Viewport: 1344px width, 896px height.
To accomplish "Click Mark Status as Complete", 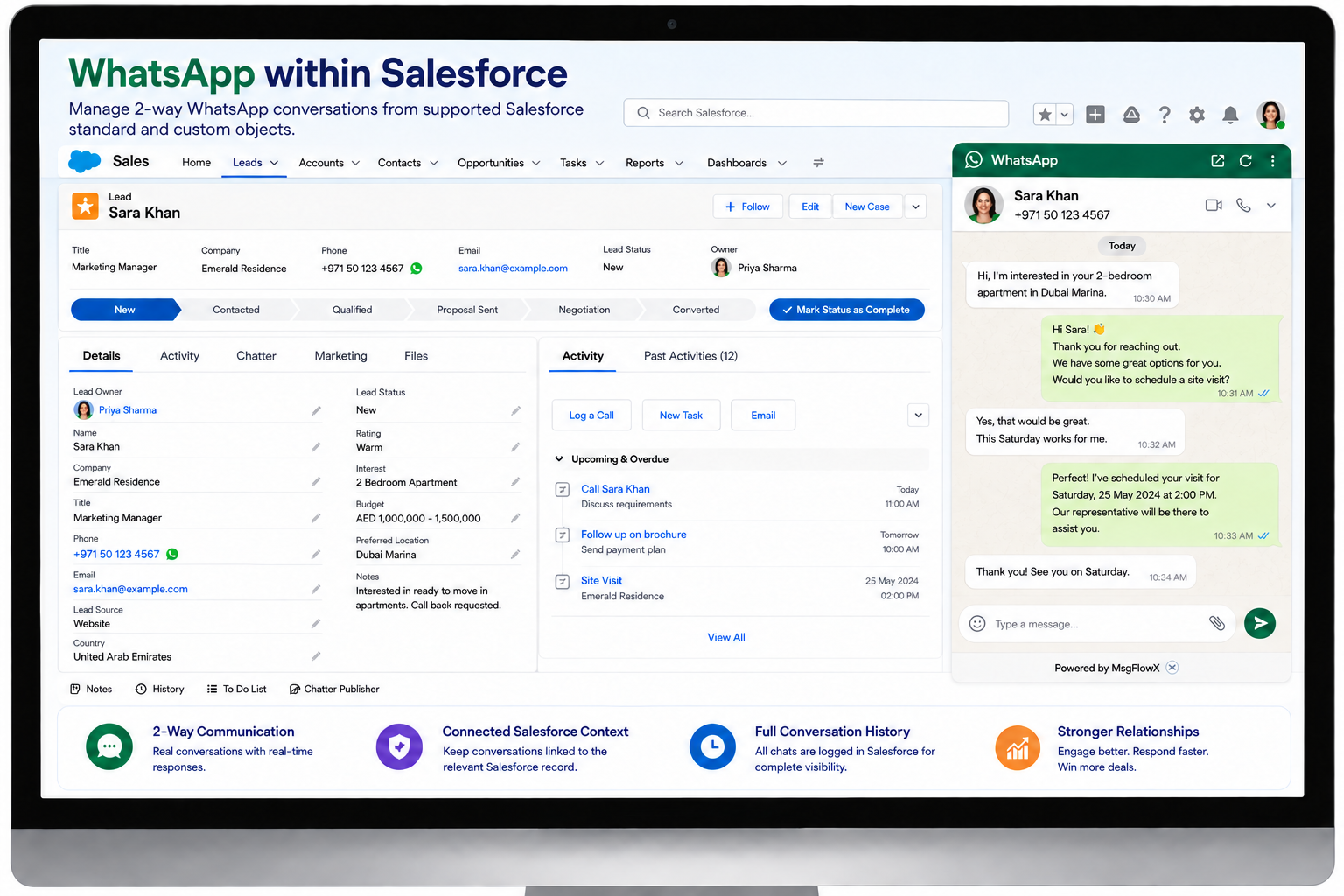I will click(x=847, y=310).
